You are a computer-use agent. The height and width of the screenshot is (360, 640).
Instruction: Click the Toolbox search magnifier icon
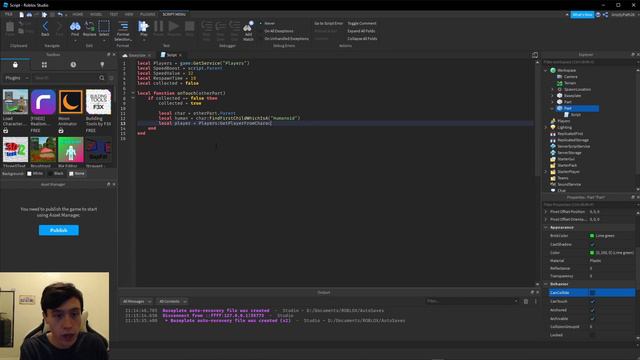102,78
